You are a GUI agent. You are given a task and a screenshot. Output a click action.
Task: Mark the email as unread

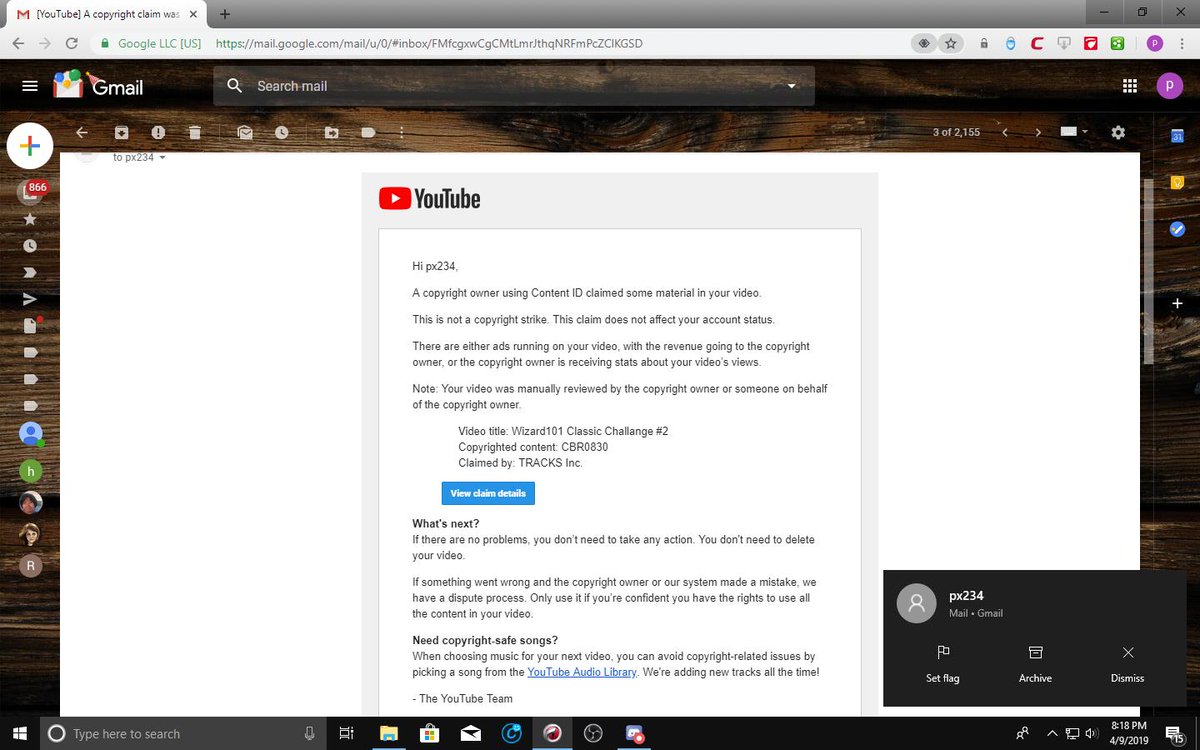tap(245, 132)
